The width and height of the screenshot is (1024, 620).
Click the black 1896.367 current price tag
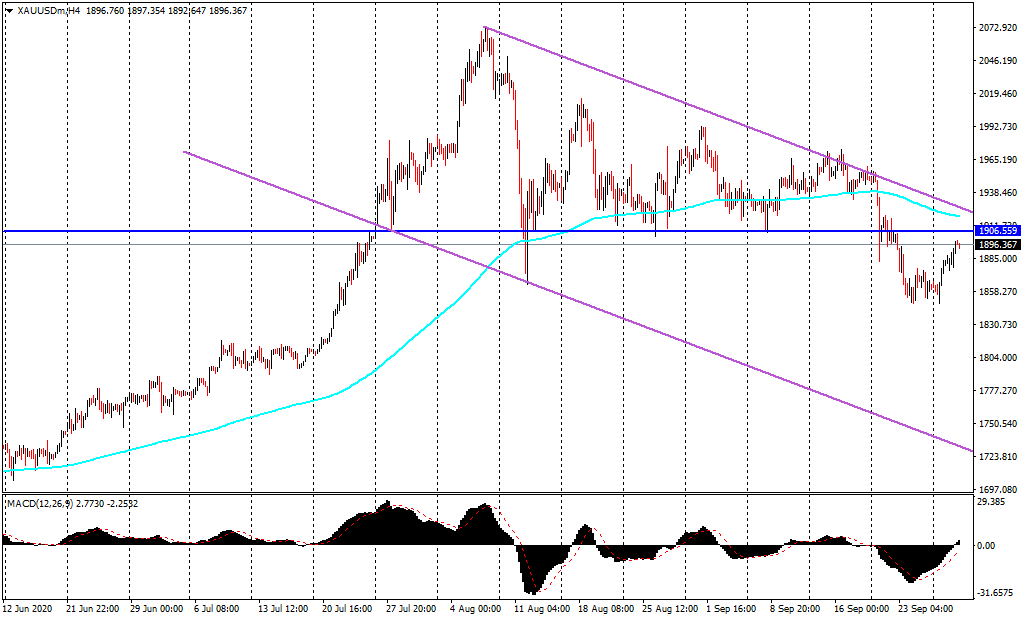point(997,245)
